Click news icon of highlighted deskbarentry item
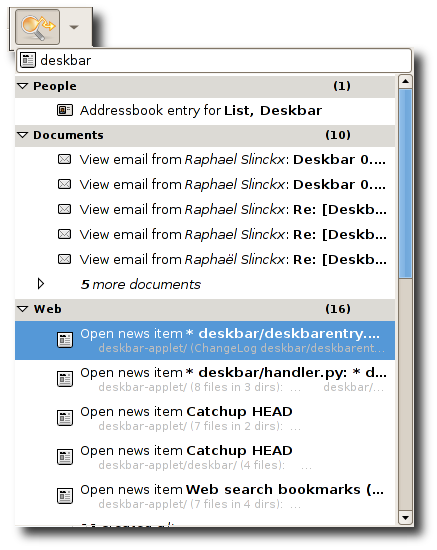437x550 pixels. point(65,340)
